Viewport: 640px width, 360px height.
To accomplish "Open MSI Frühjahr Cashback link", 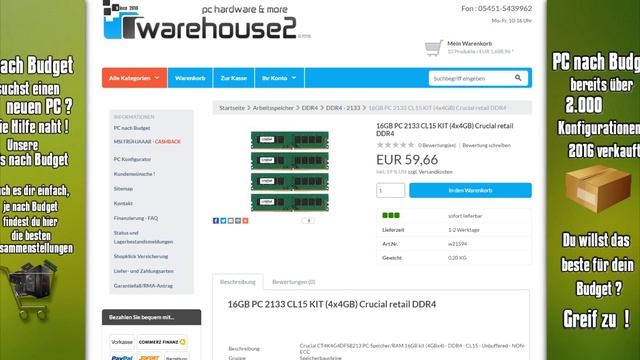I will (147, 142).
